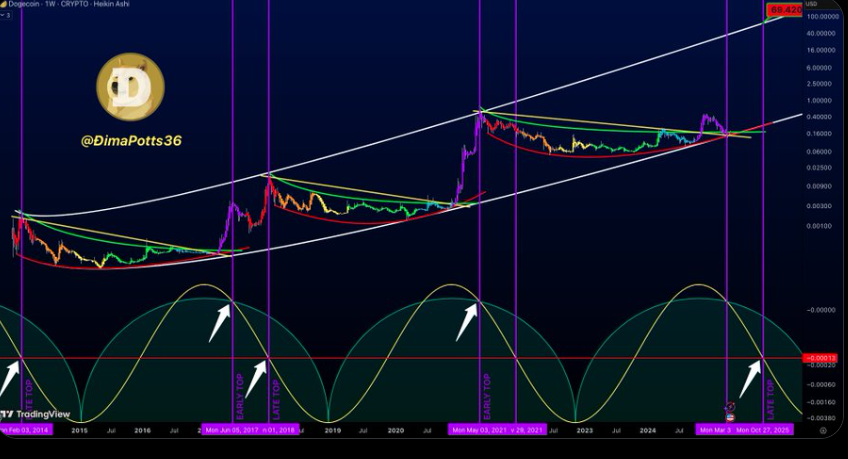The image size is (848, 459).
Task: Open the USD currency selector
Action: pos(810,3)
